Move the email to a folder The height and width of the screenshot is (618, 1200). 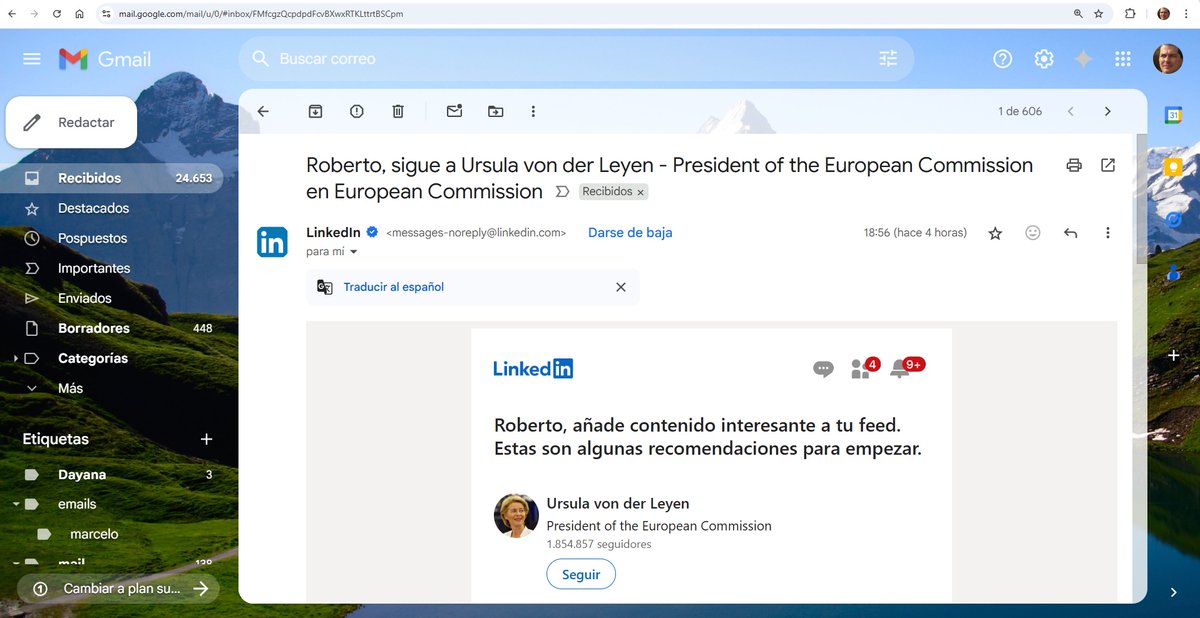click(495, 111)
